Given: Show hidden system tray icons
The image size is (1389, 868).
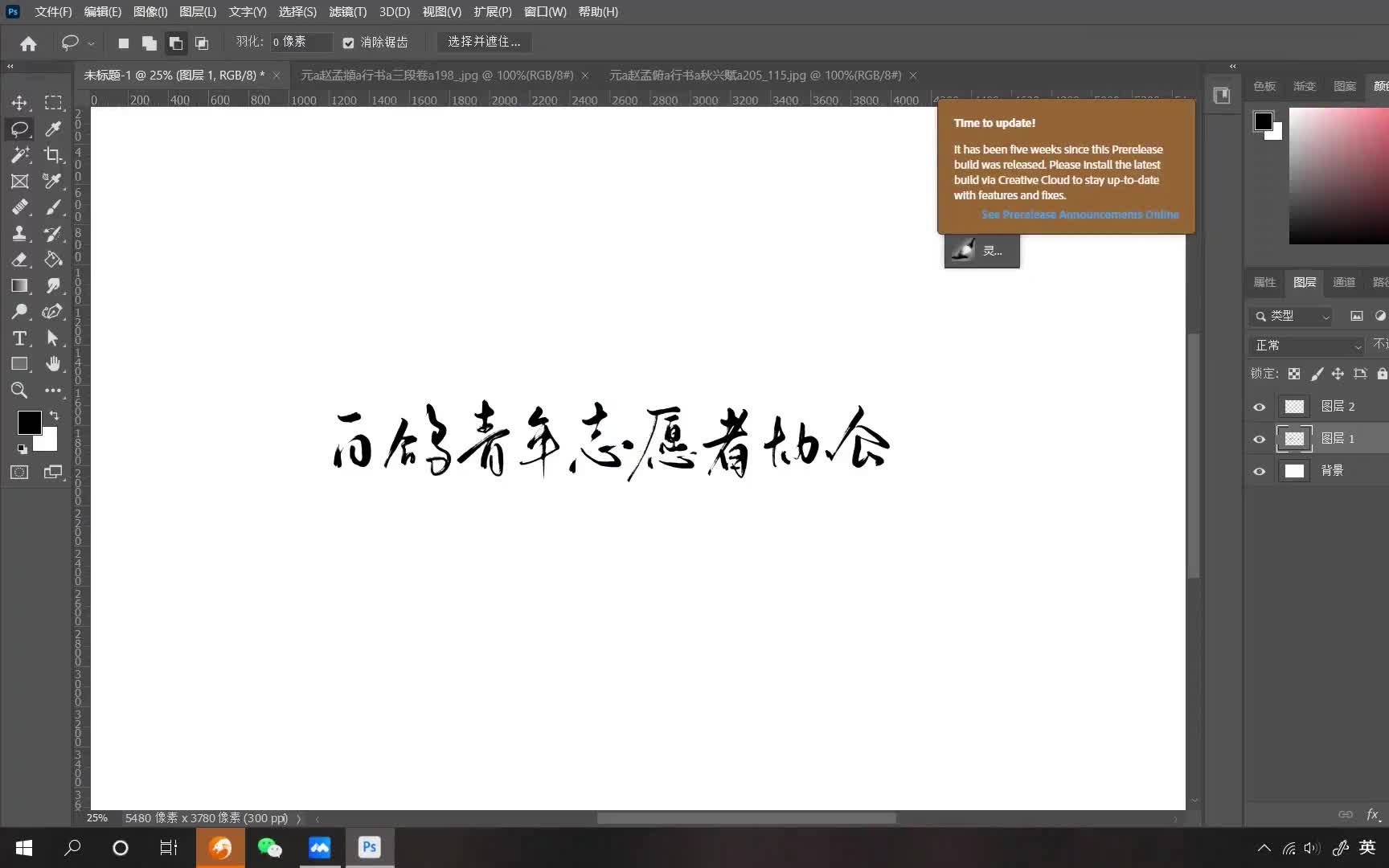Looking at the screenshot, I should pos(1264,847).
